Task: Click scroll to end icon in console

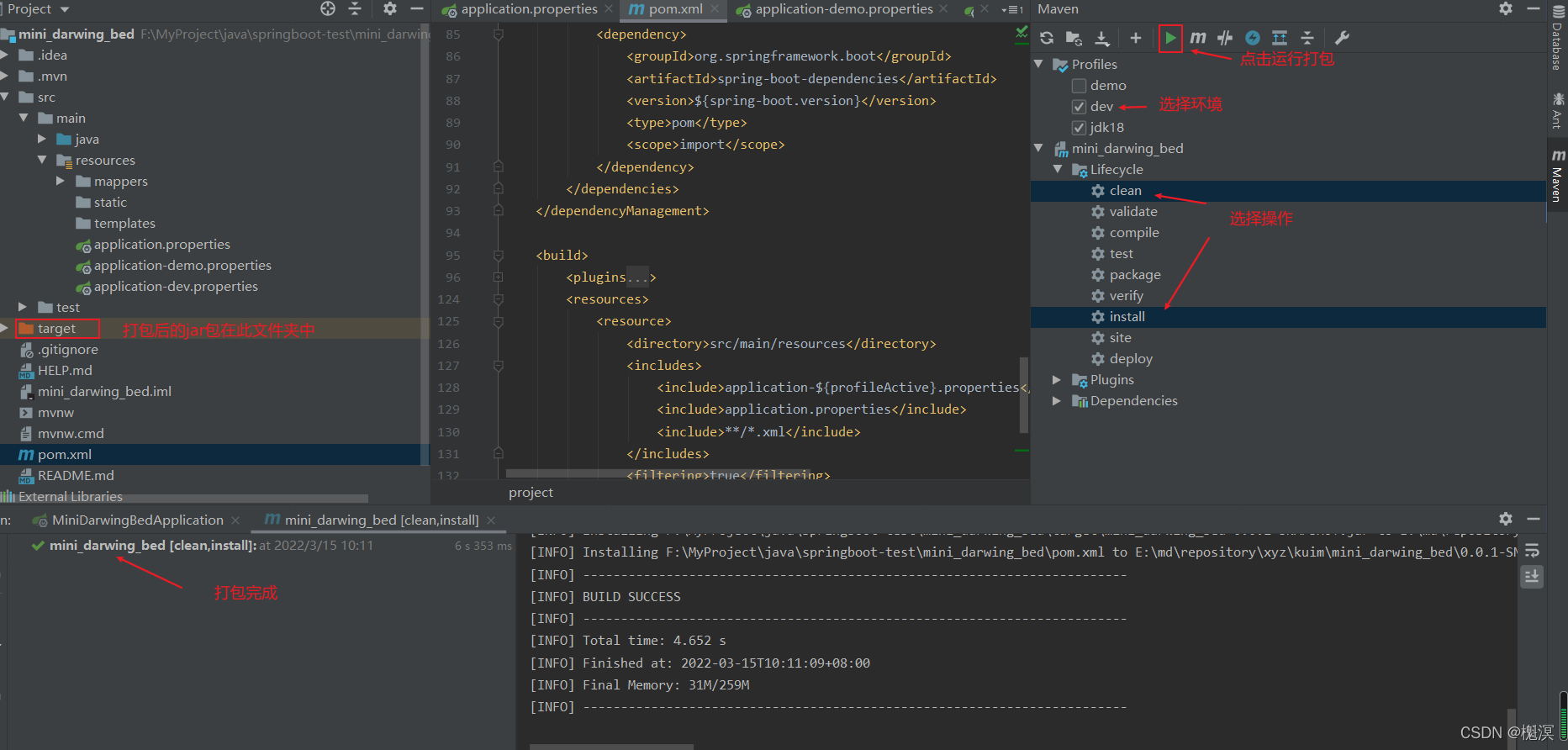Action: click(1532, 577)
